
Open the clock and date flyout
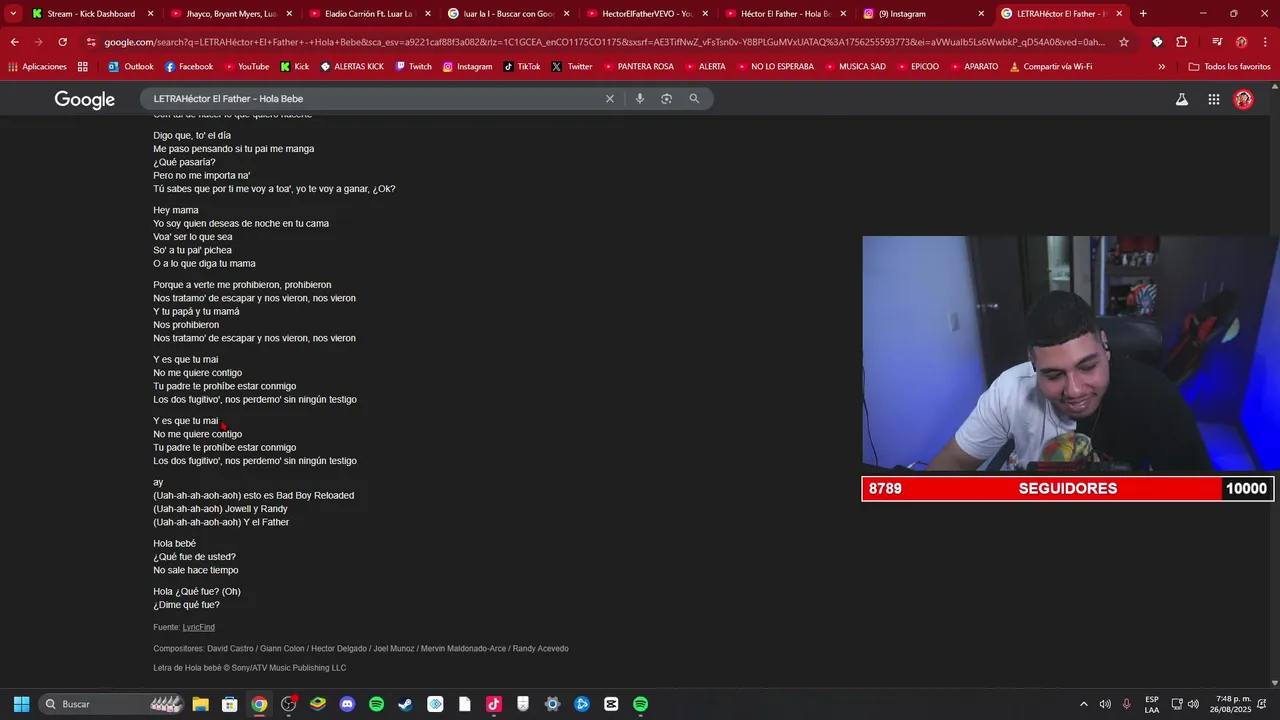(1233, 704)
